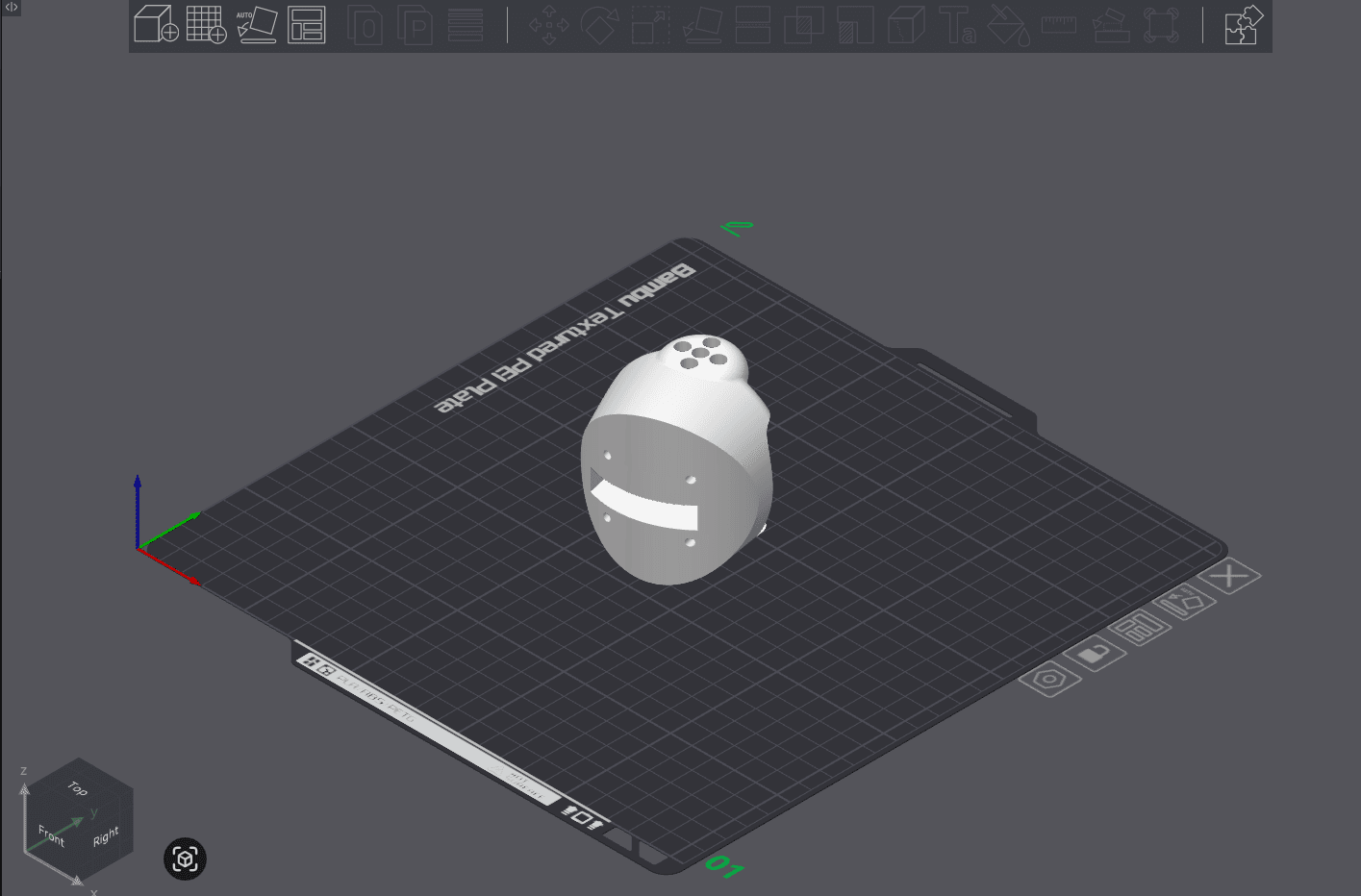Run auto-orient on the objects
This screenshot has height=896, width=1361.
click(257, 26)
